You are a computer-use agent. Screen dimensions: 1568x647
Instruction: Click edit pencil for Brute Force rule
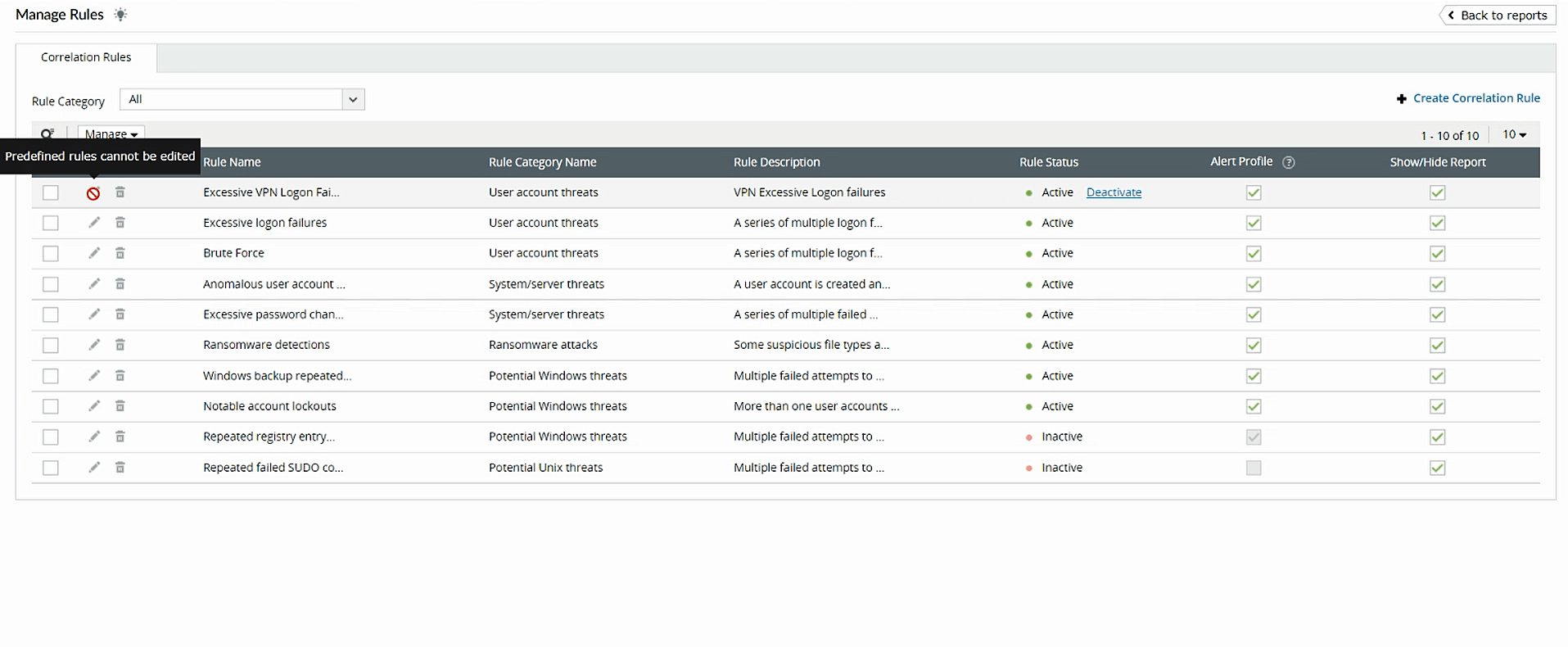(x=94, y=253)
